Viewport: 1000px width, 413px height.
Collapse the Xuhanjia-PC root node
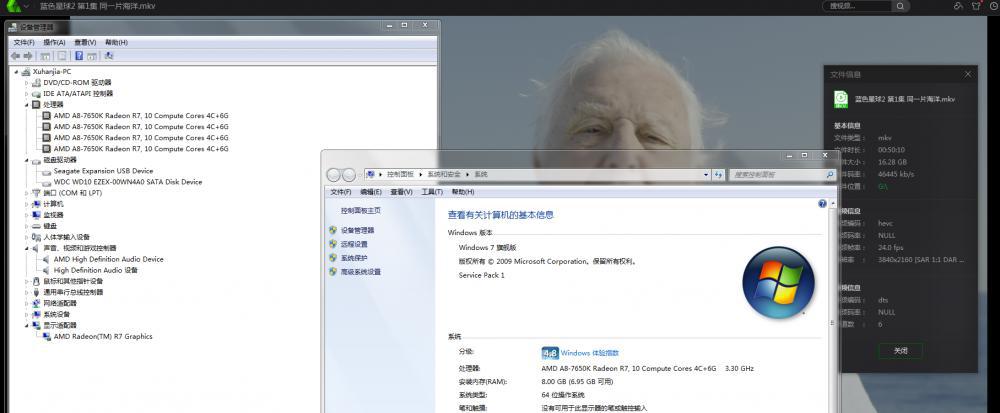point(17,72)
